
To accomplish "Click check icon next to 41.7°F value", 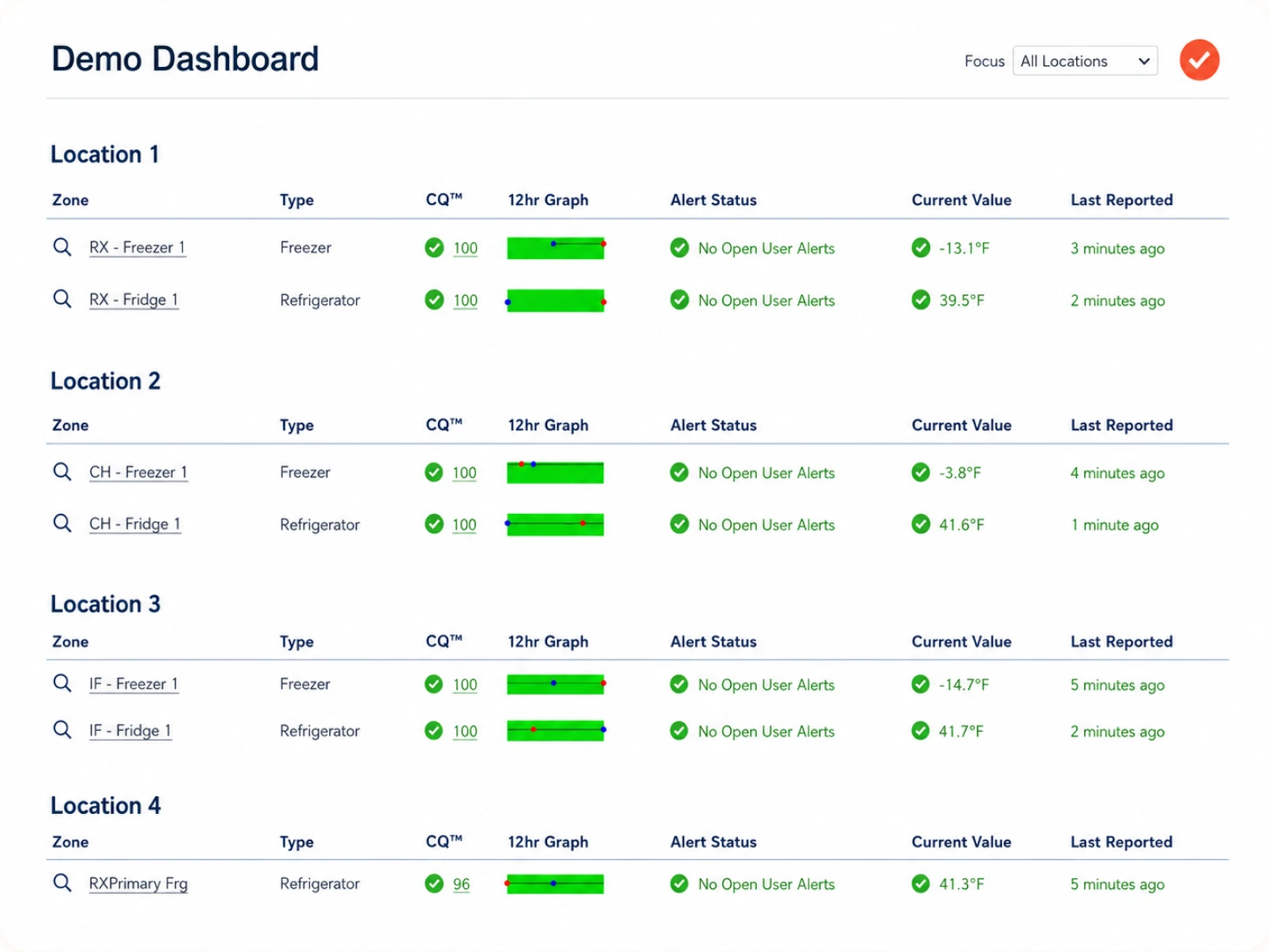I will point(920,731).
